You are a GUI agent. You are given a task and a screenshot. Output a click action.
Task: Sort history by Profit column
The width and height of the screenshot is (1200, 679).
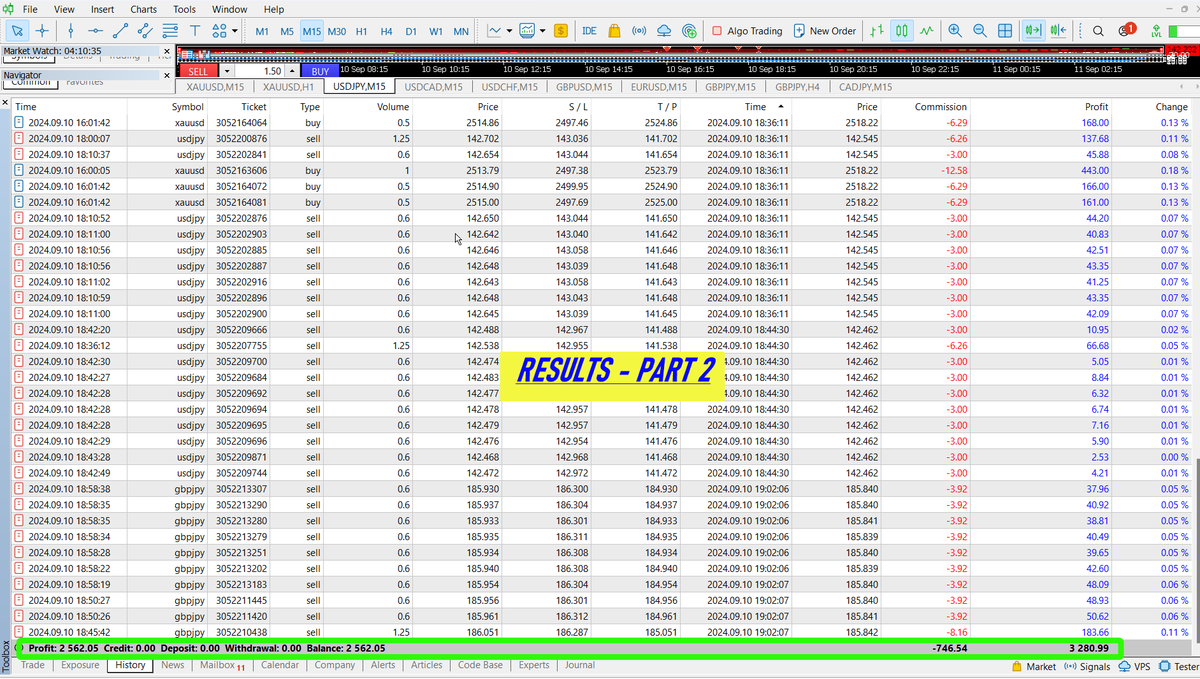point(1096,106)
